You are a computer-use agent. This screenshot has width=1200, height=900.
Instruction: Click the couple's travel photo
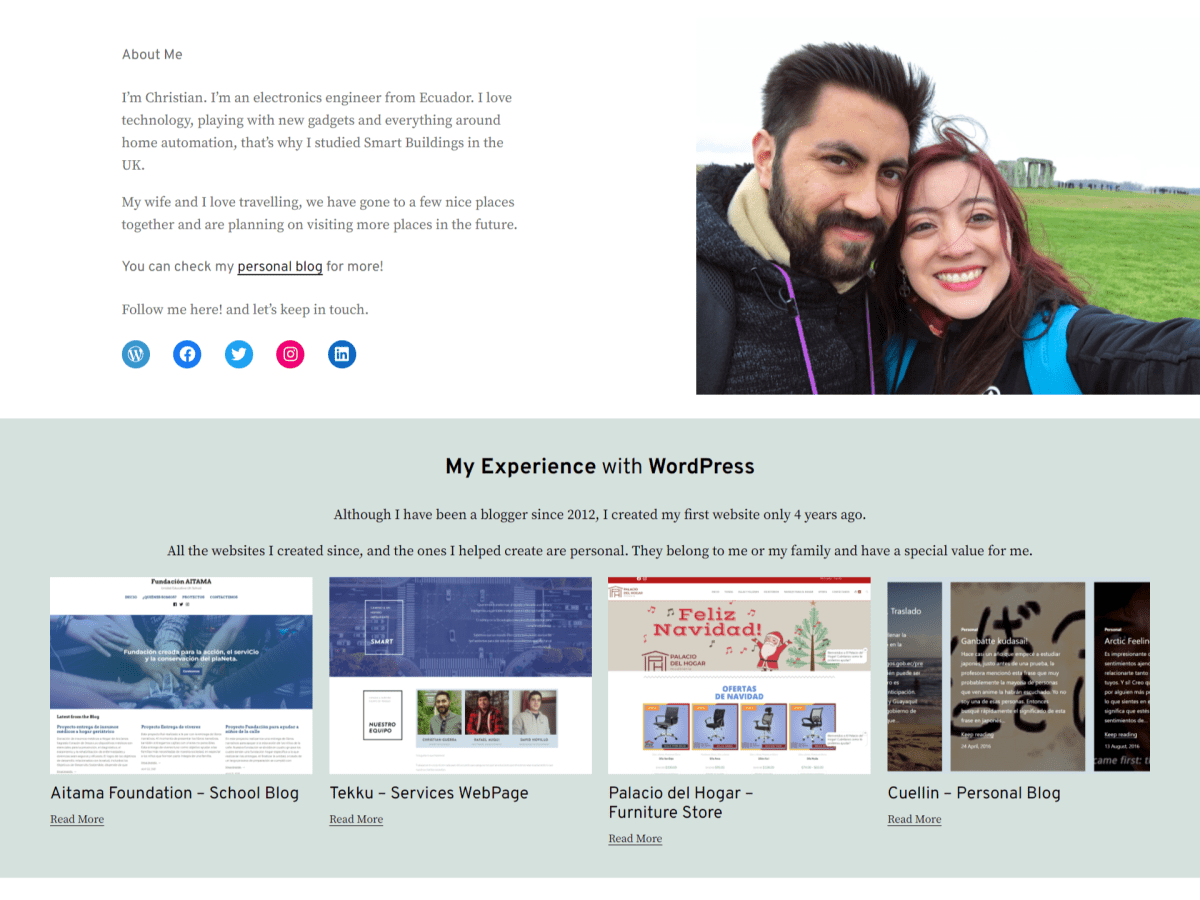point(947,207)
